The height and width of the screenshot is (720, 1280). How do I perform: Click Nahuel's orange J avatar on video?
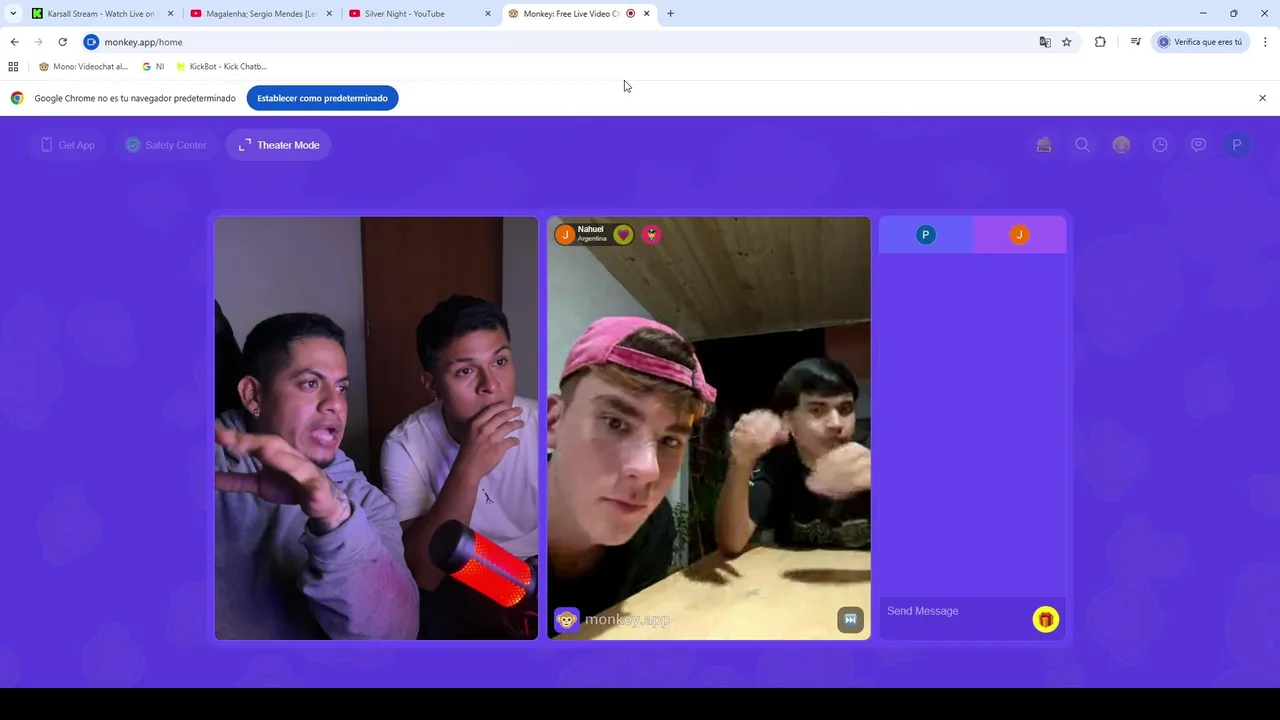pyautogui.click(x=565, y=235)
